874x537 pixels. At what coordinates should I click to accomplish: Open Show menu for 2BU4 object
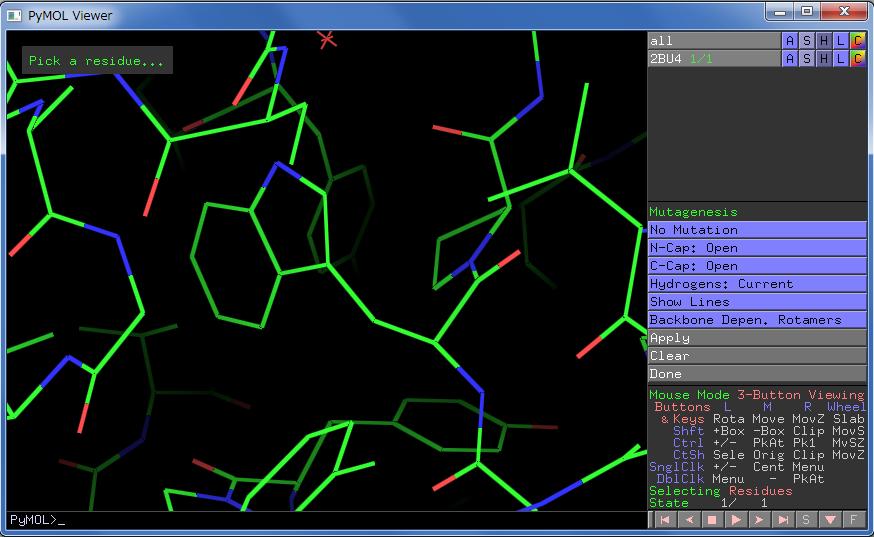click(807, 59)
